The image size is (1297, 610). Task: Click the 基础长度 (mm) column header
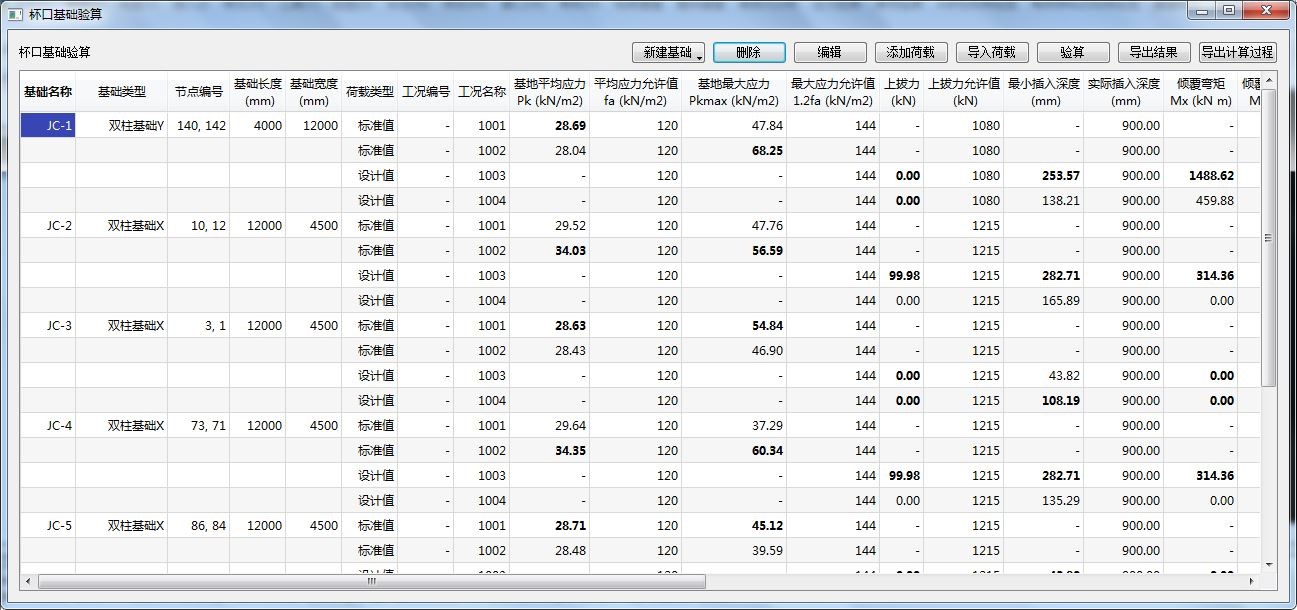(257, 92)
